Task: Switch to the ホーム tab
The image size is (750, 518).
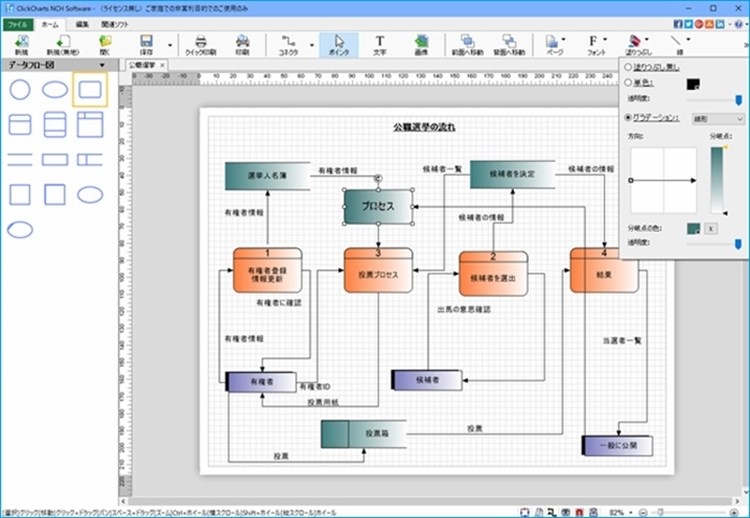Action: click(x=50, y=24)
